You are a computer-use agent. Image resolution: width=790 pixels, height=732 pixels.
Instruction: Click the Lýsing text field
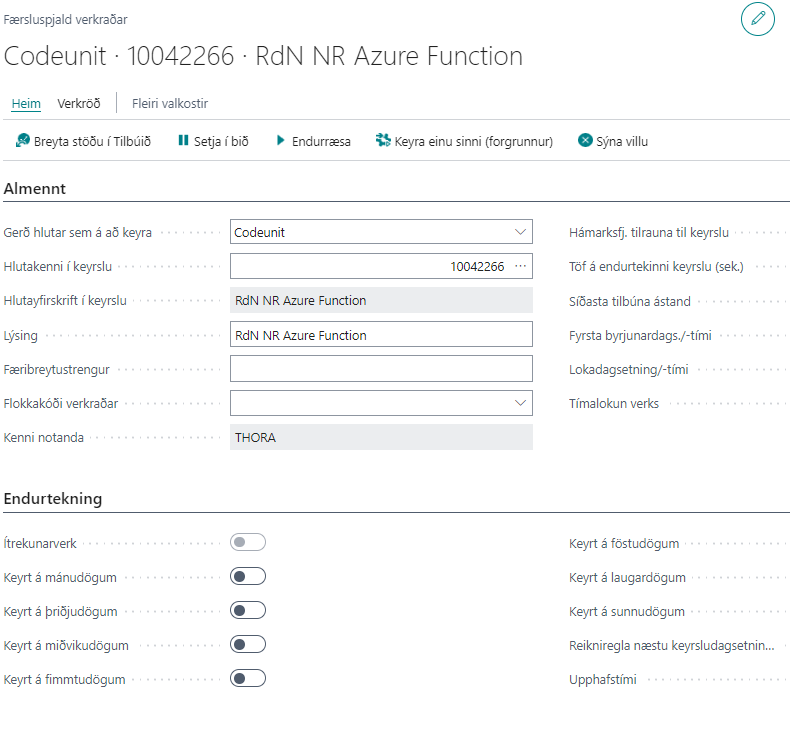380,335
